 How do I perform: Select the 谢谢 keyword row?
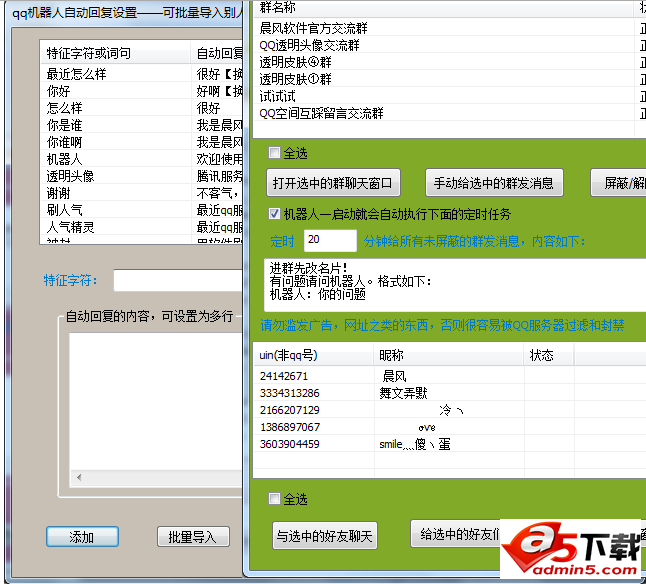point(142,193)
